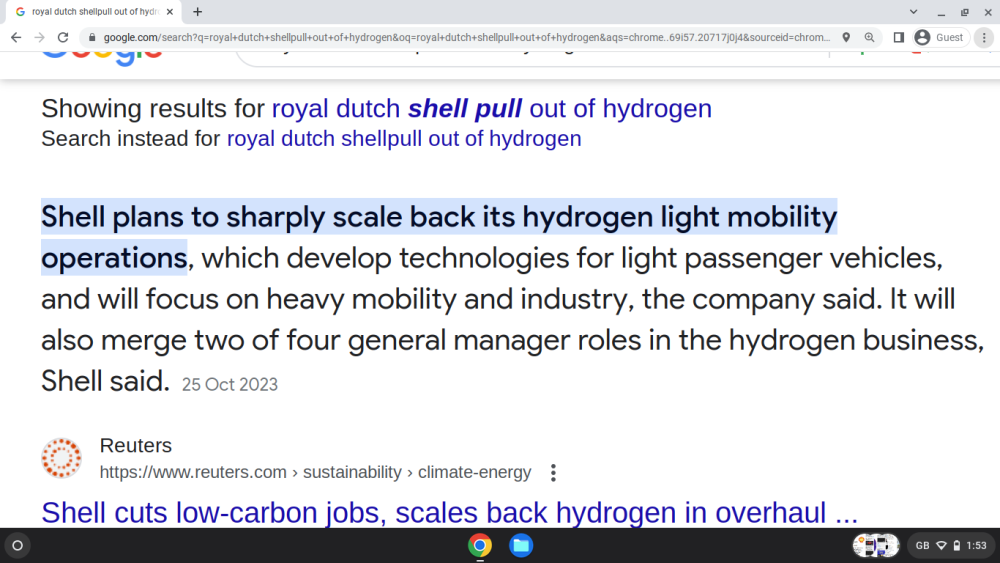Screen dimensions: 1000x563
Task: Open a new tab with plus button
Action: [198, 11]
